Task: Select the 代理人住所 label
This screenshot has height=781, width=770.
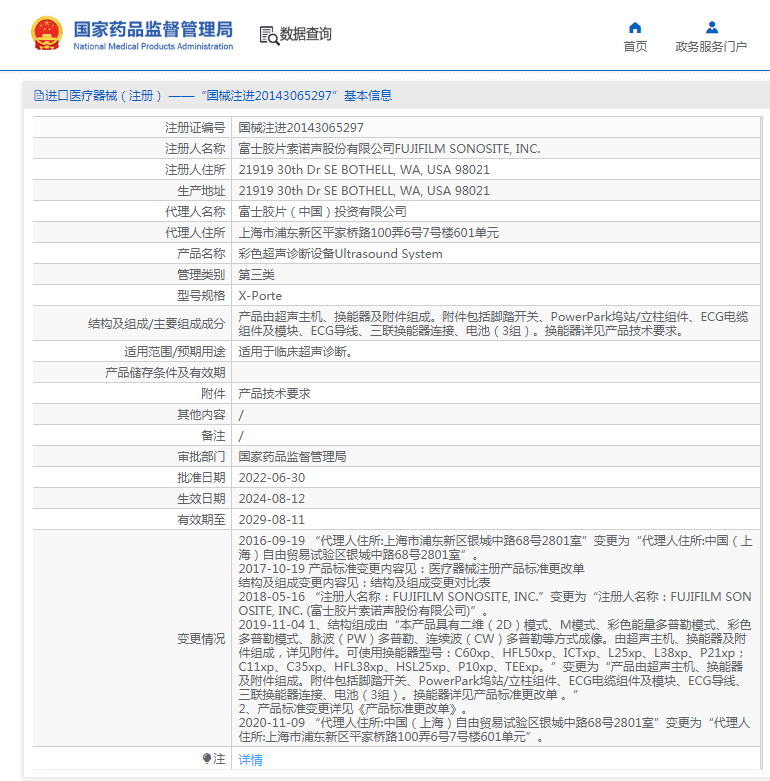Action: click(x=195, y=233)
